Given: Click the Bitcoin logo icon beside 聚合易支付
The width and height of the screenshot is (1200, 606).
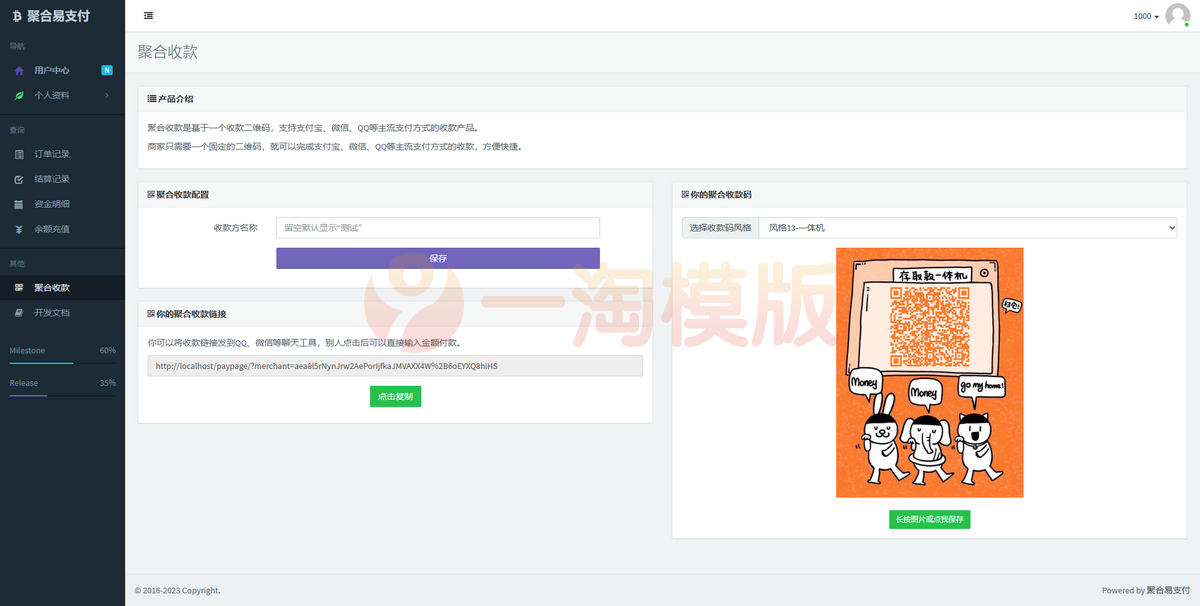Looking at the screenshot, I should coord(17,16).
